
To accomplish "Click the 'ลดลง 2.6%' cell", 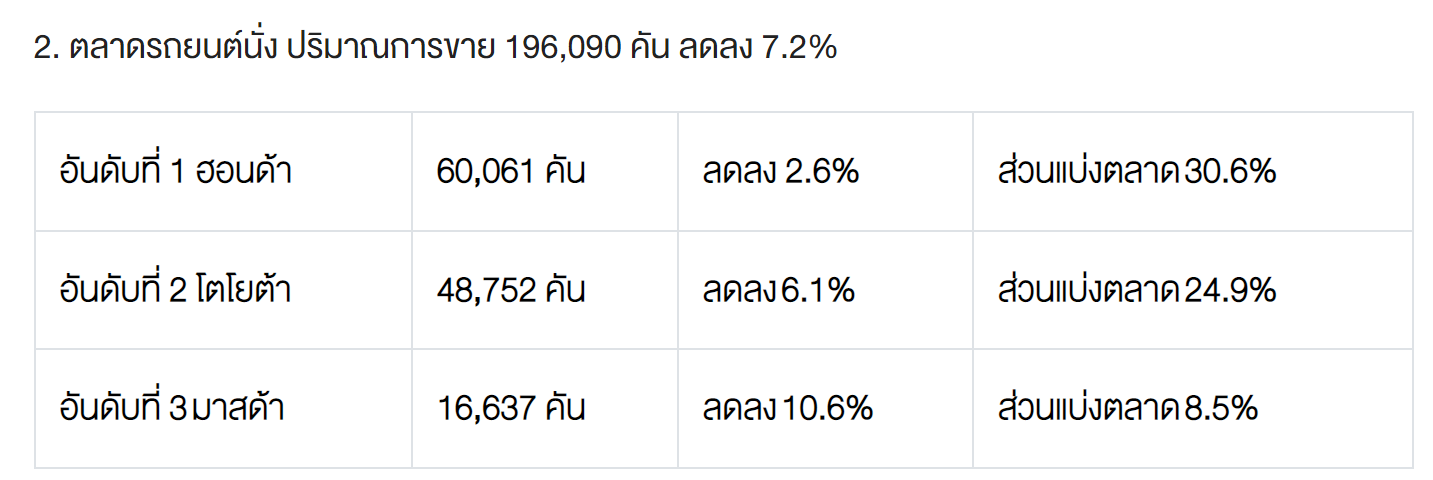I will [x=780, y=172].
